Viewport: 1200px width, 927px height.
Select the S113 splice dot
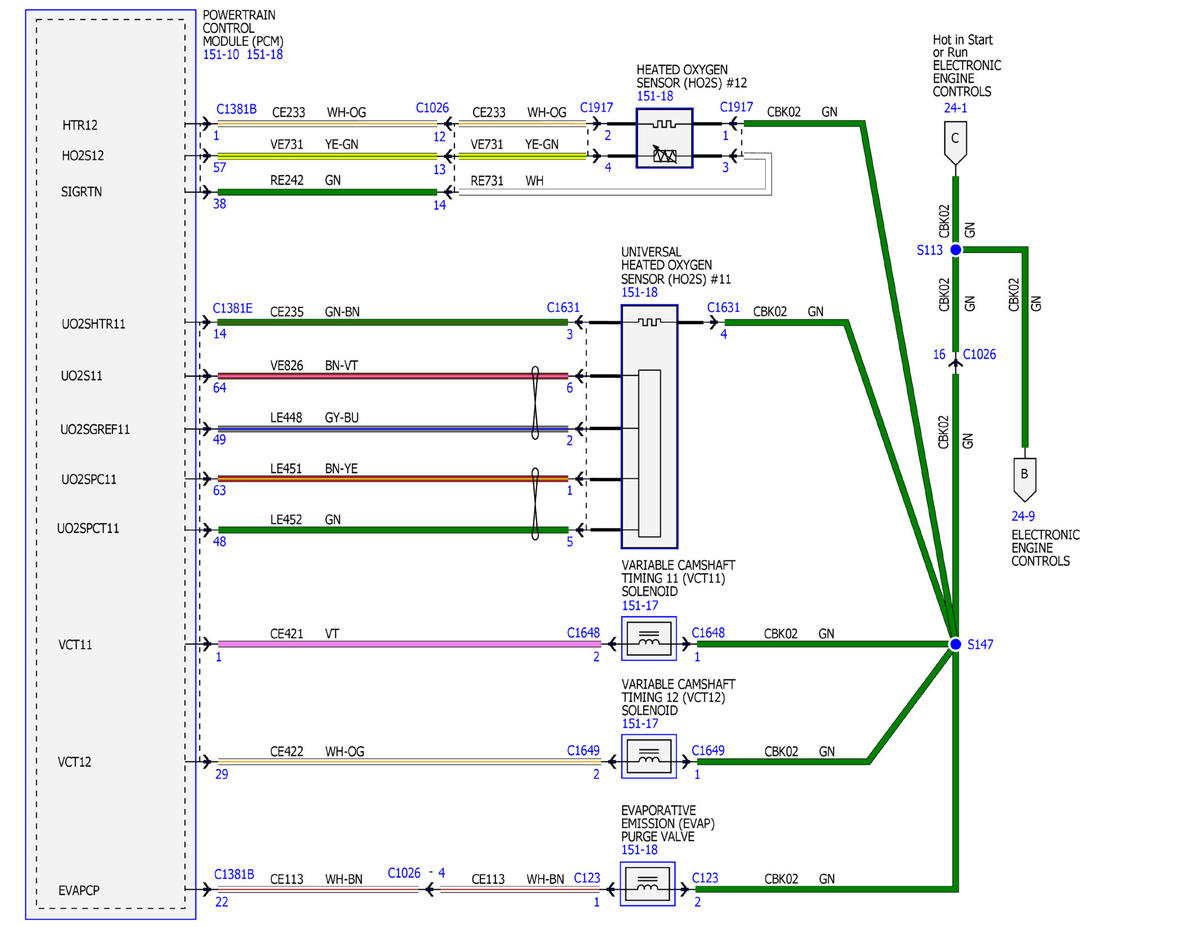(955, 249)
